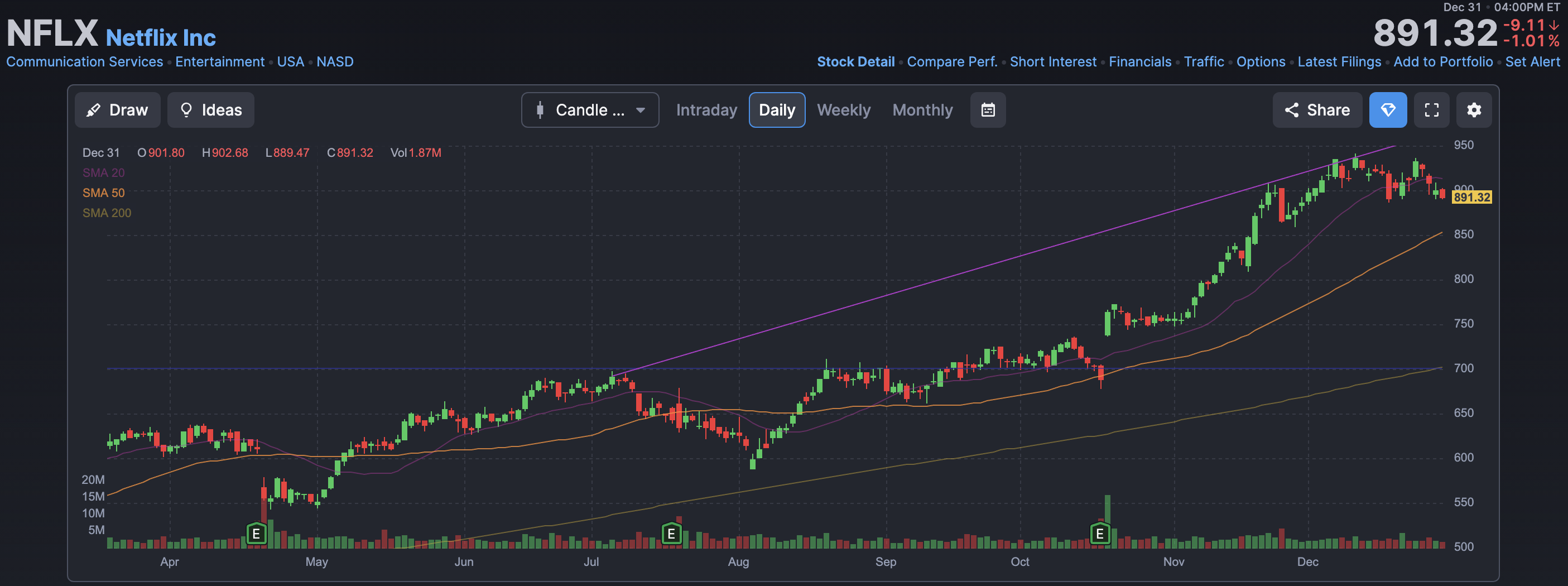Open chart settings gear
1568x586 pixels.
pos(1474,110)
